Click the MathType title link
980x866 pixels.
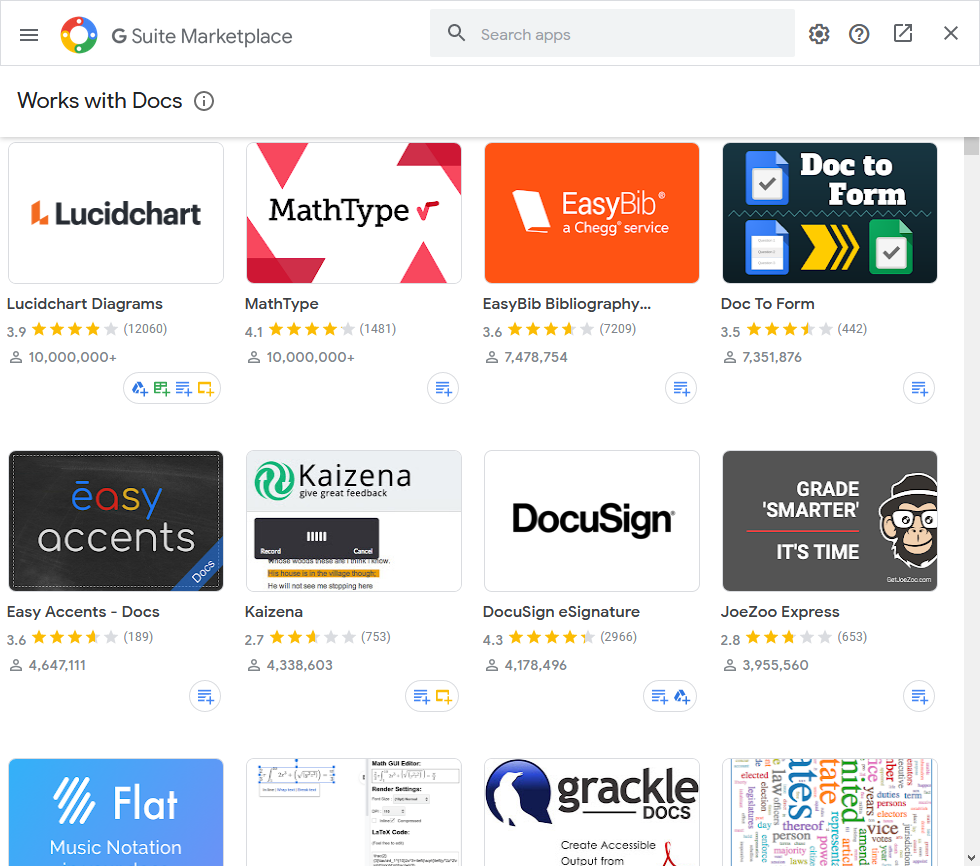282,304
